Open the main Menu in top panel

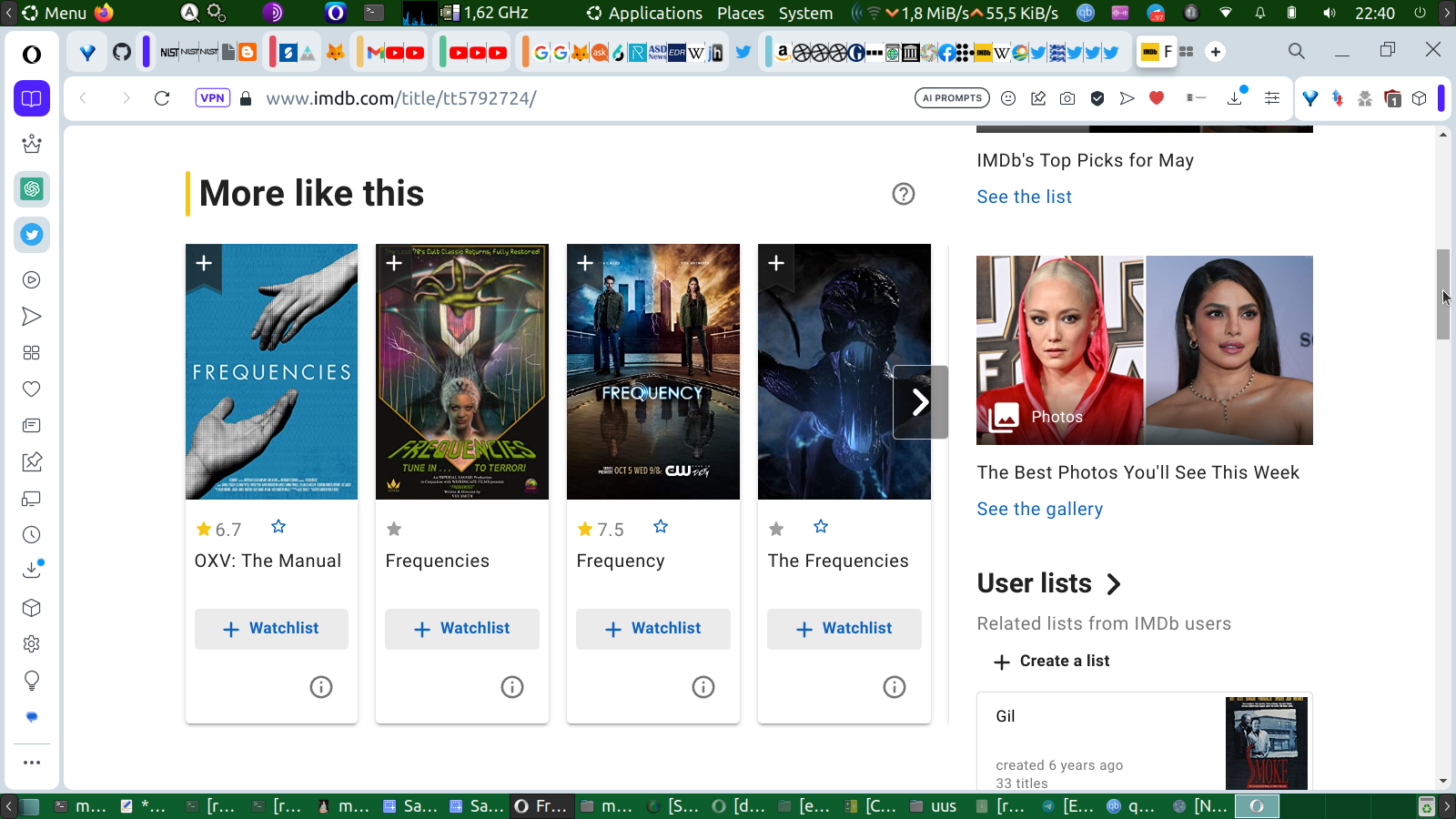(x=54, y=13)
